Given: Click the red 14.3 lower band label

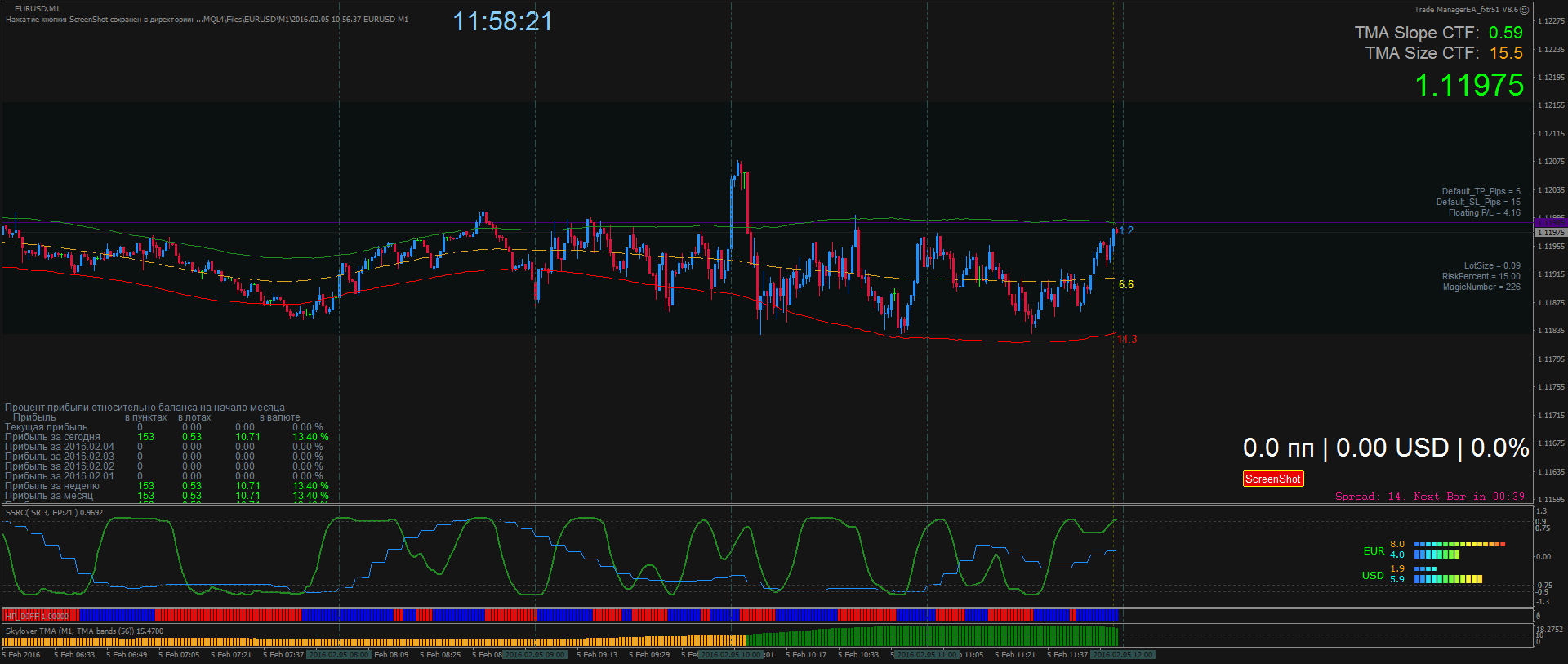Looking at the screenshot, I should (x=1127, y=339).
